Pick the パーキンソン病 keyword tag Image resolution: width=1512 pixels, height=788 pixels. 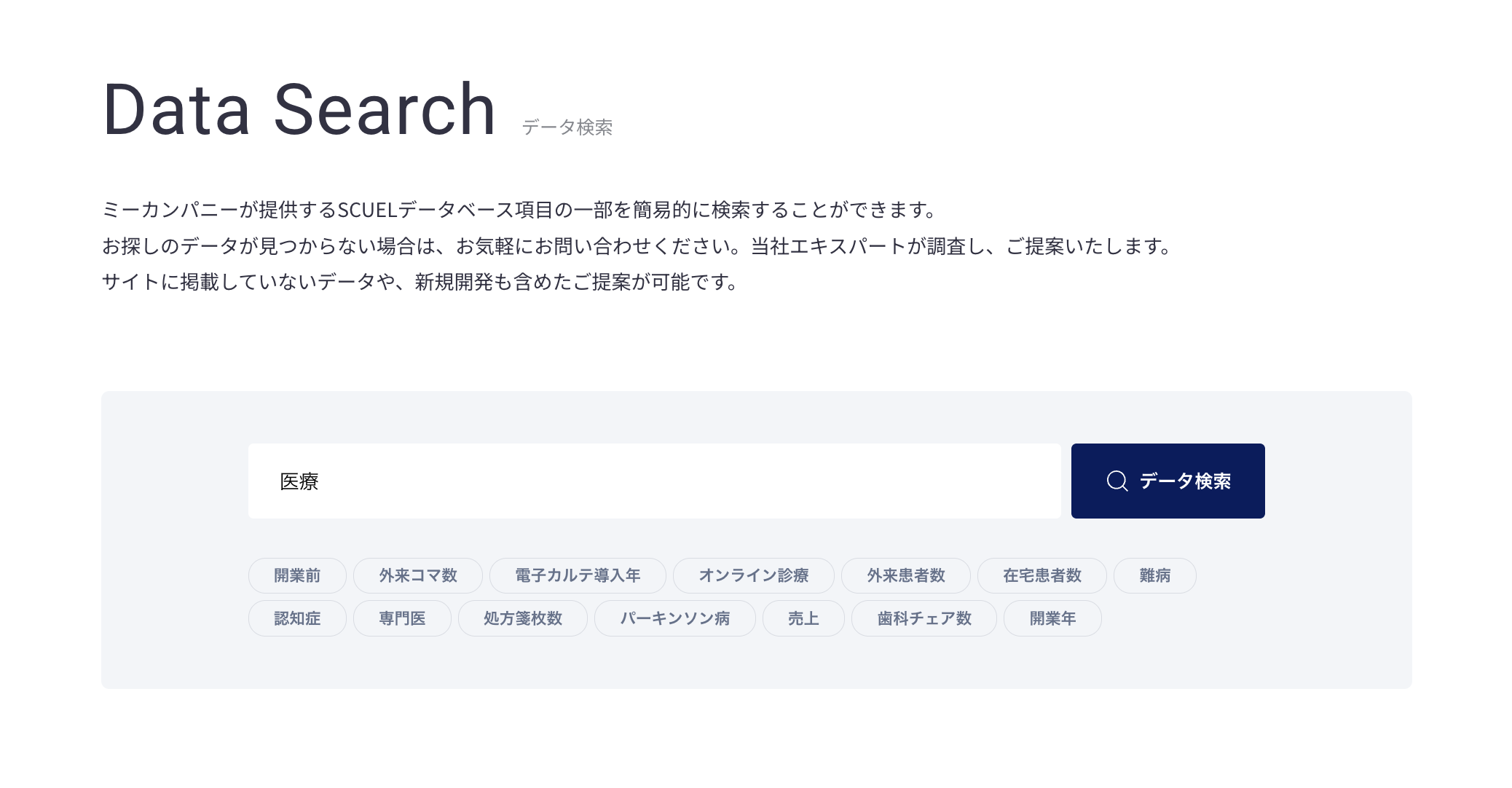pyautogui.click(x=674, y=618)
